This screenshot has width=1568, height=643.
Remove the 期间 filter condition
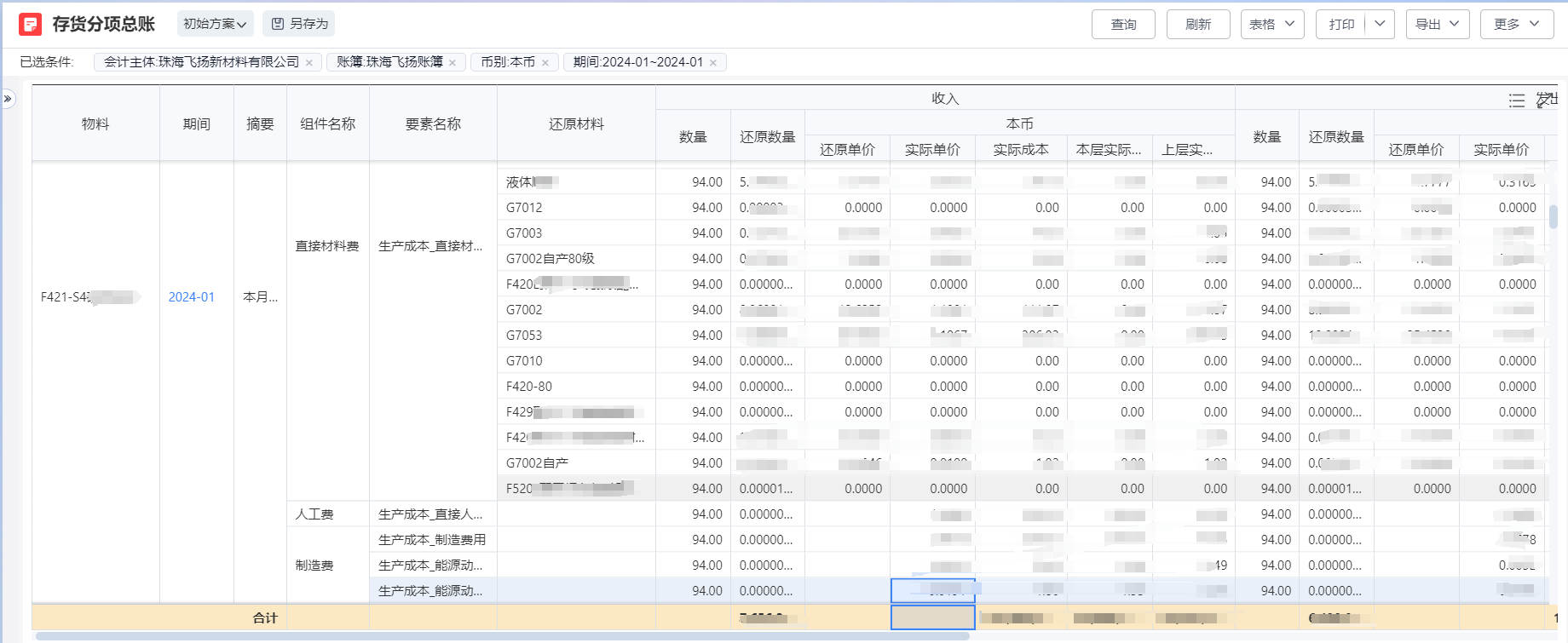click(x=713, y=62)
